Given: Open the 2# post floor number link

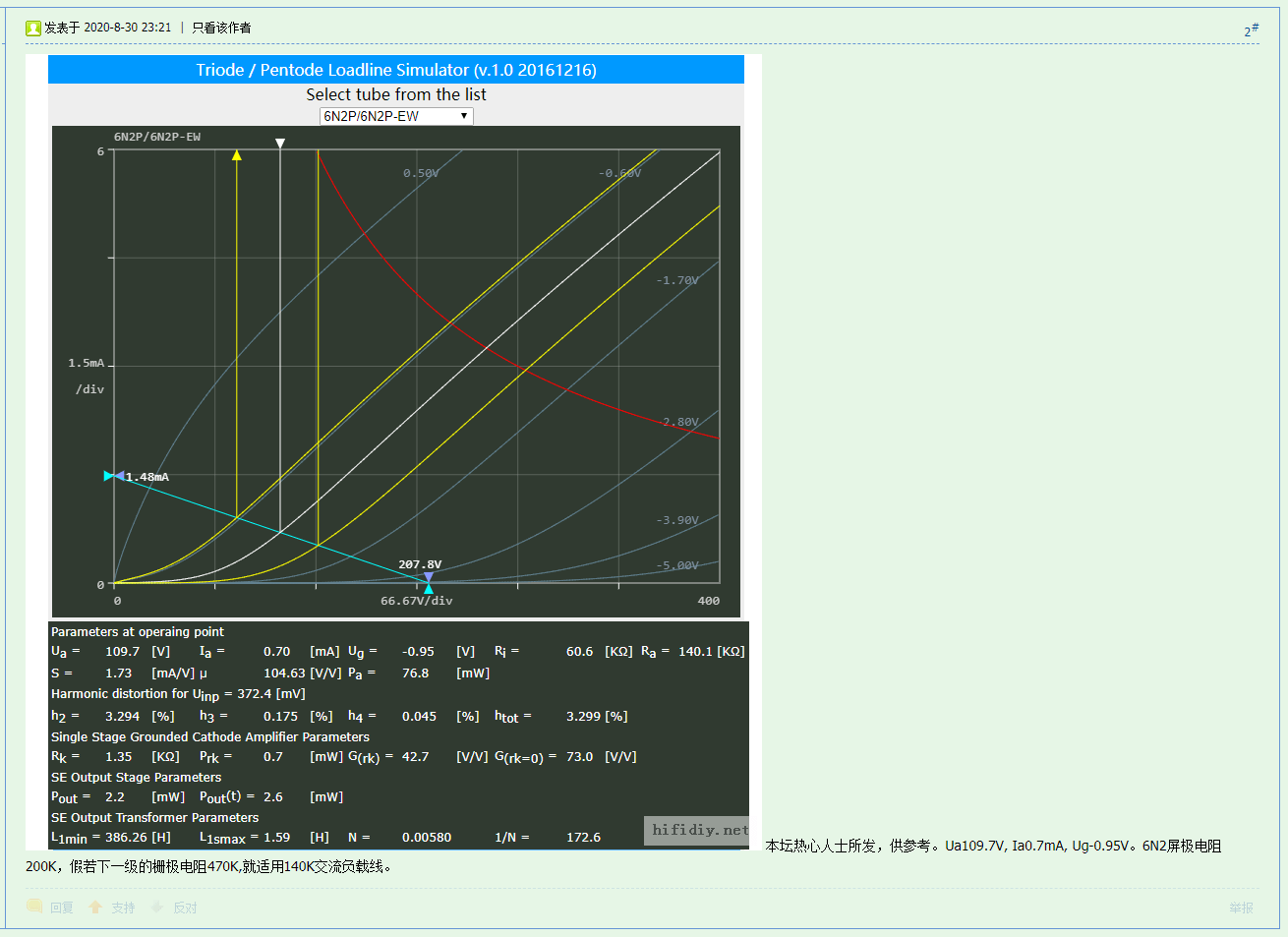Looking at the screenshot, I should 1251,30.
